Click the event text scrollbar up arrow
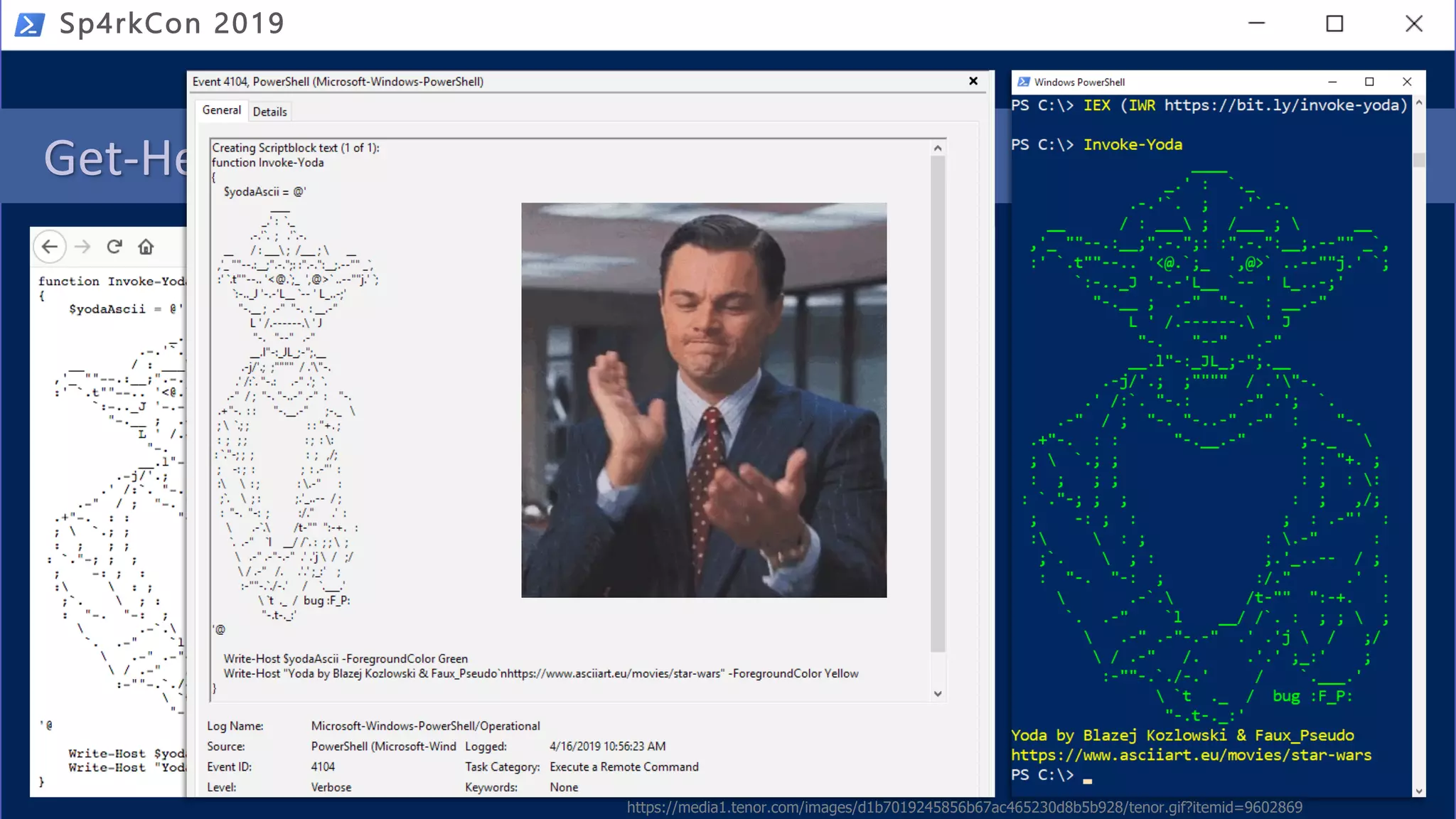The height and width of the screenshot is (819, 1456). tap(938, 148)
